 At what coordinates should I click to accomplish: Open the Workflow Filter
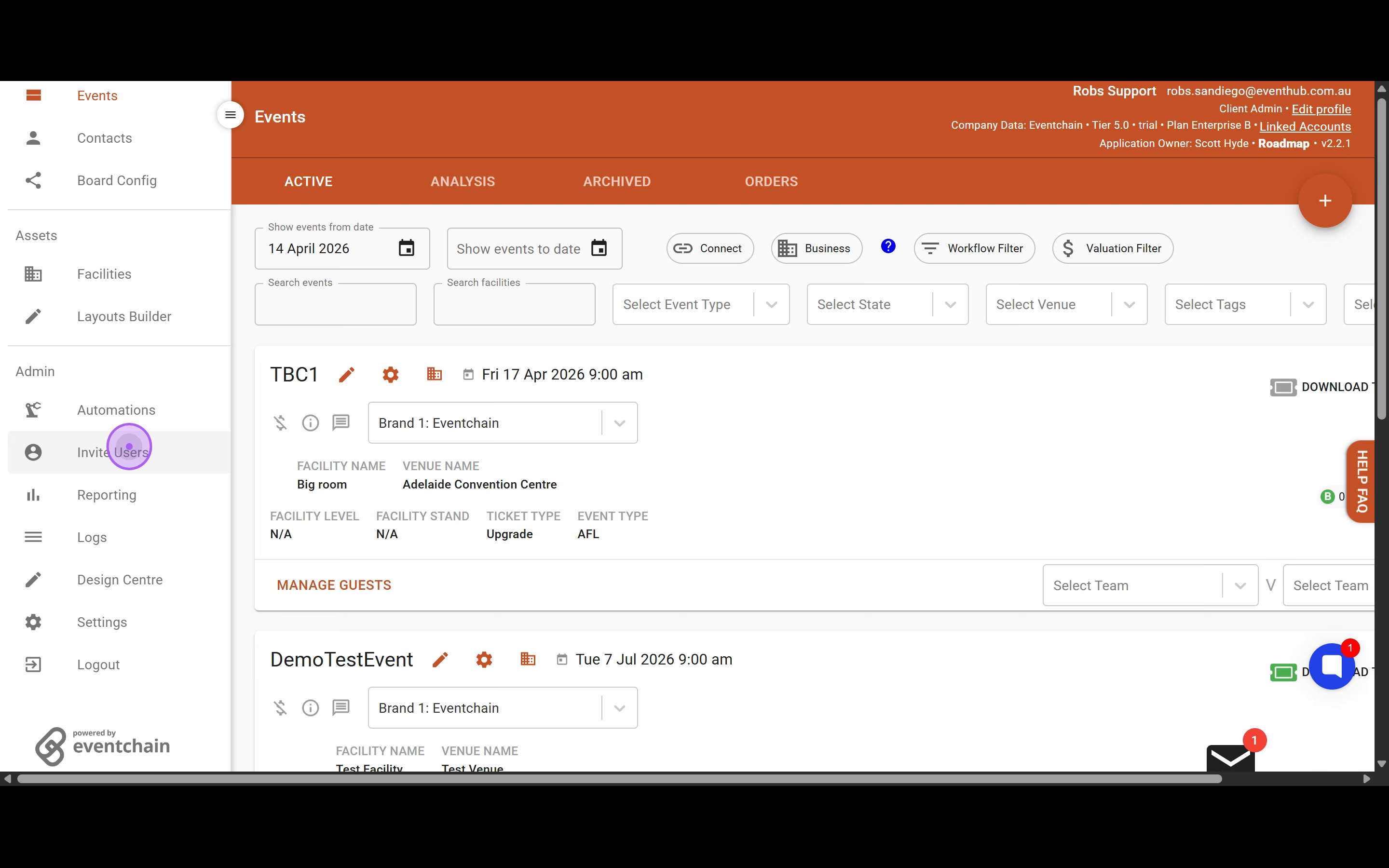974,248
